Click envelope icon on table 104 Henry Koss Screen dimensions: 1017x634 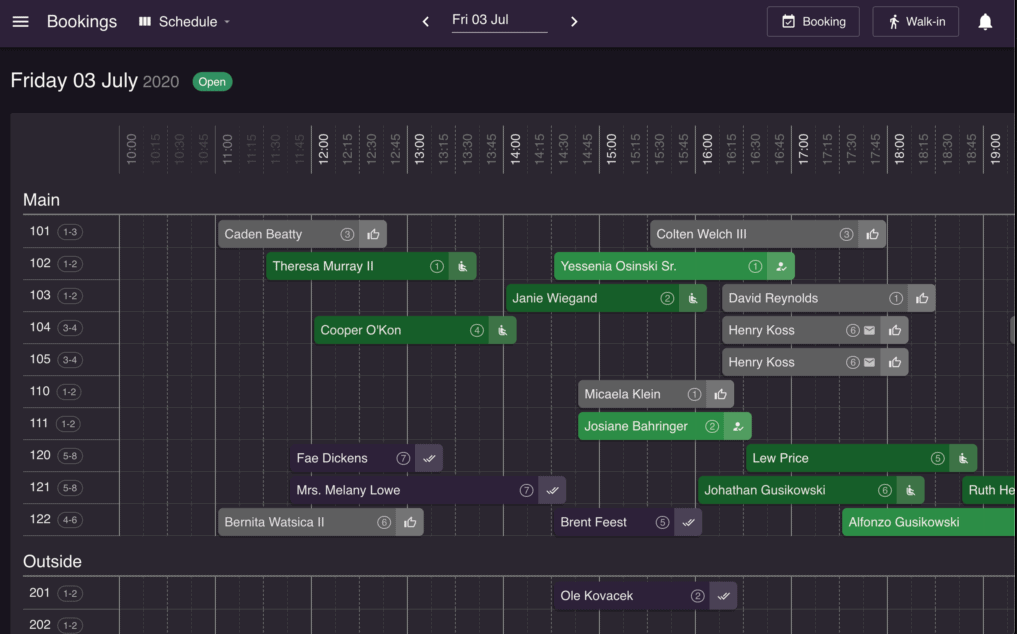click(x=869, y=330)
